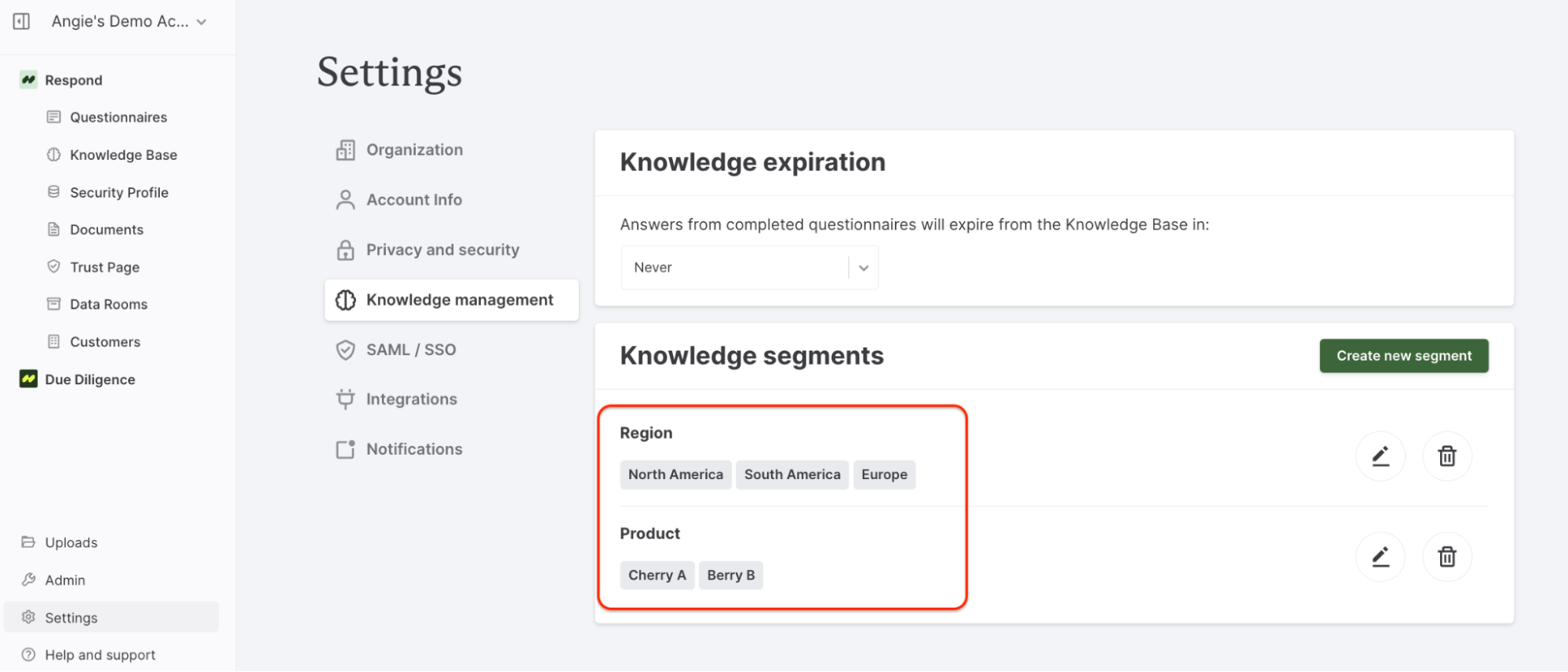Click the Integrations plug icon

click(x=345, y=399)
